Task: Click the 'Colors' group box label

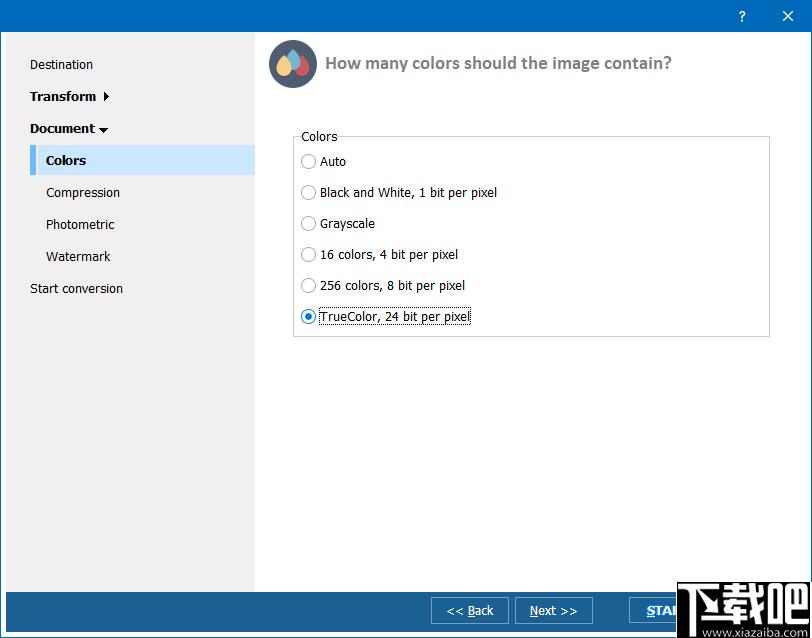Action: pos(319,137)
